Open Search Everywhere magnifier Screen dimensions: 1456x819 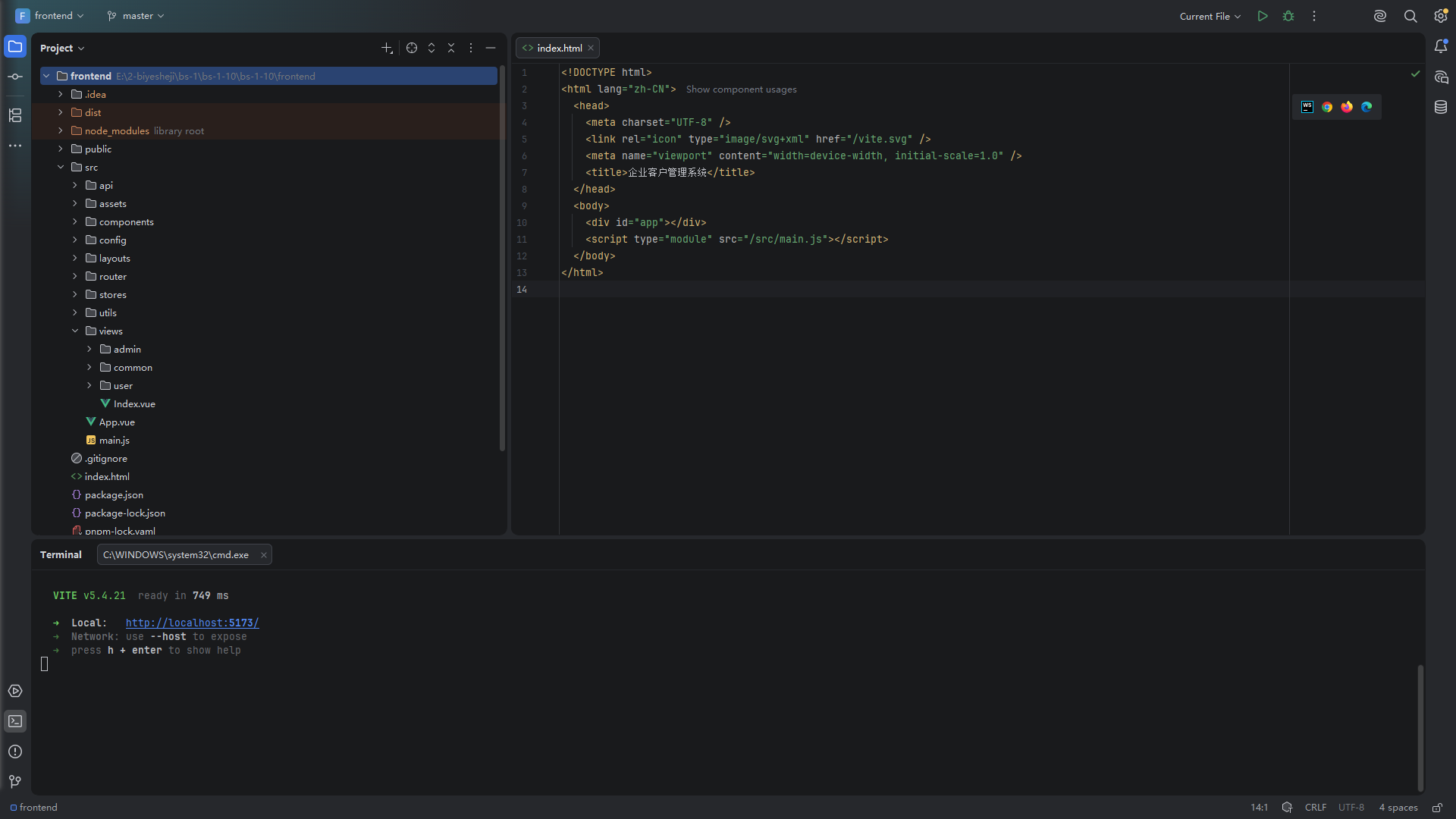[x=1410, y=16]
